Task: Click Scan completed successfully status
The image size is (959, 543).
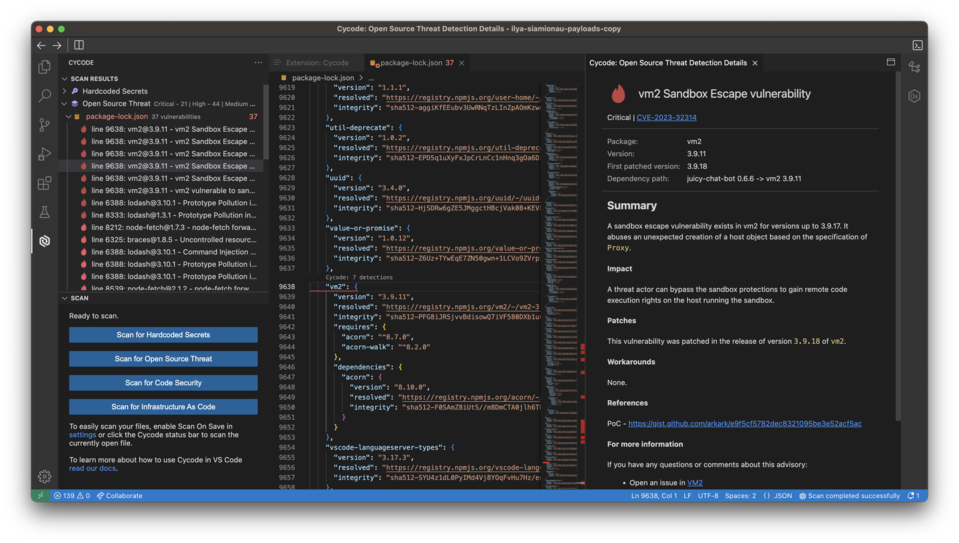Action: [x=850, y=496]
